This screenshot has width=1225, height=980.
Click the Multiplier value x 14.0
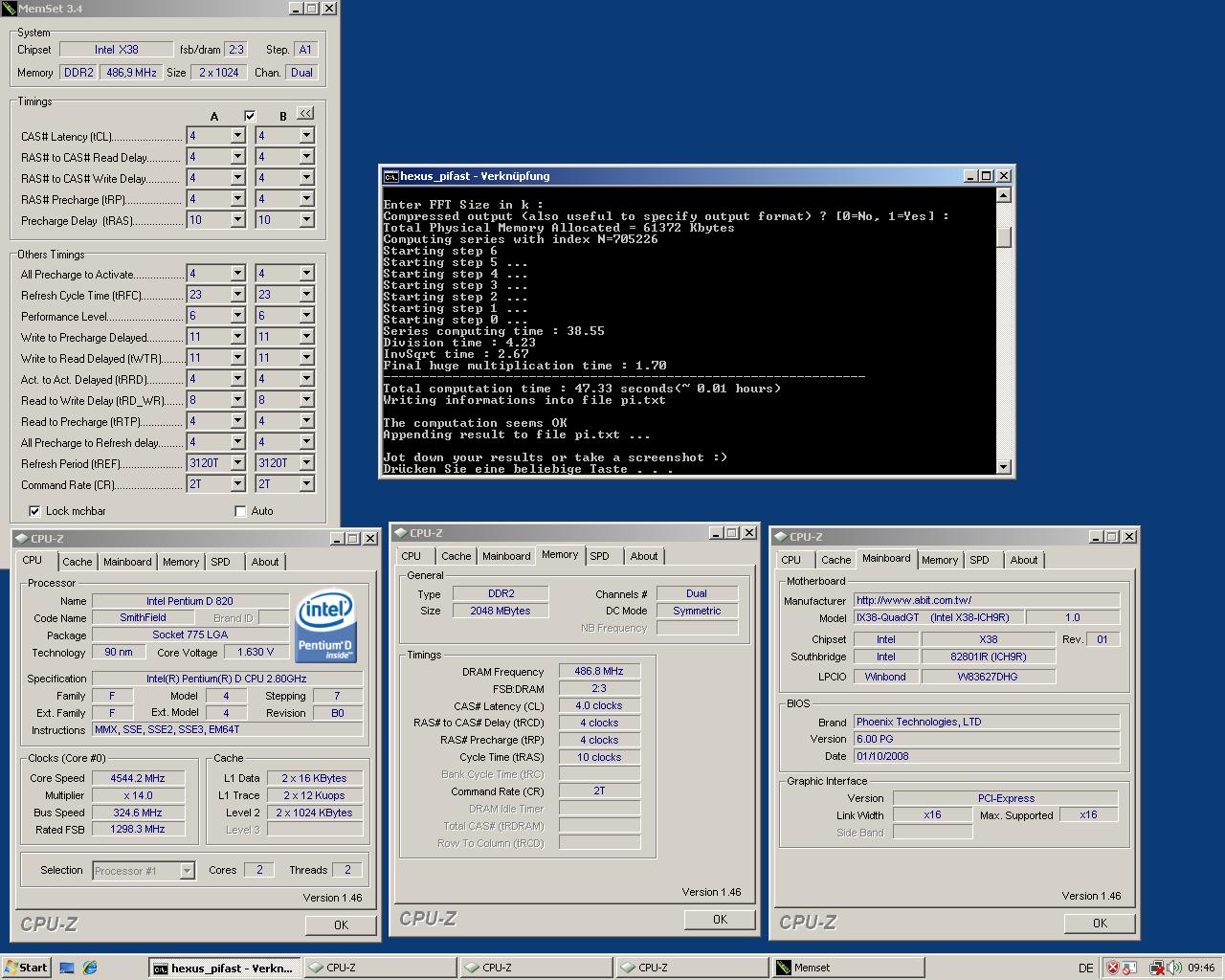[x=138, y=795]
